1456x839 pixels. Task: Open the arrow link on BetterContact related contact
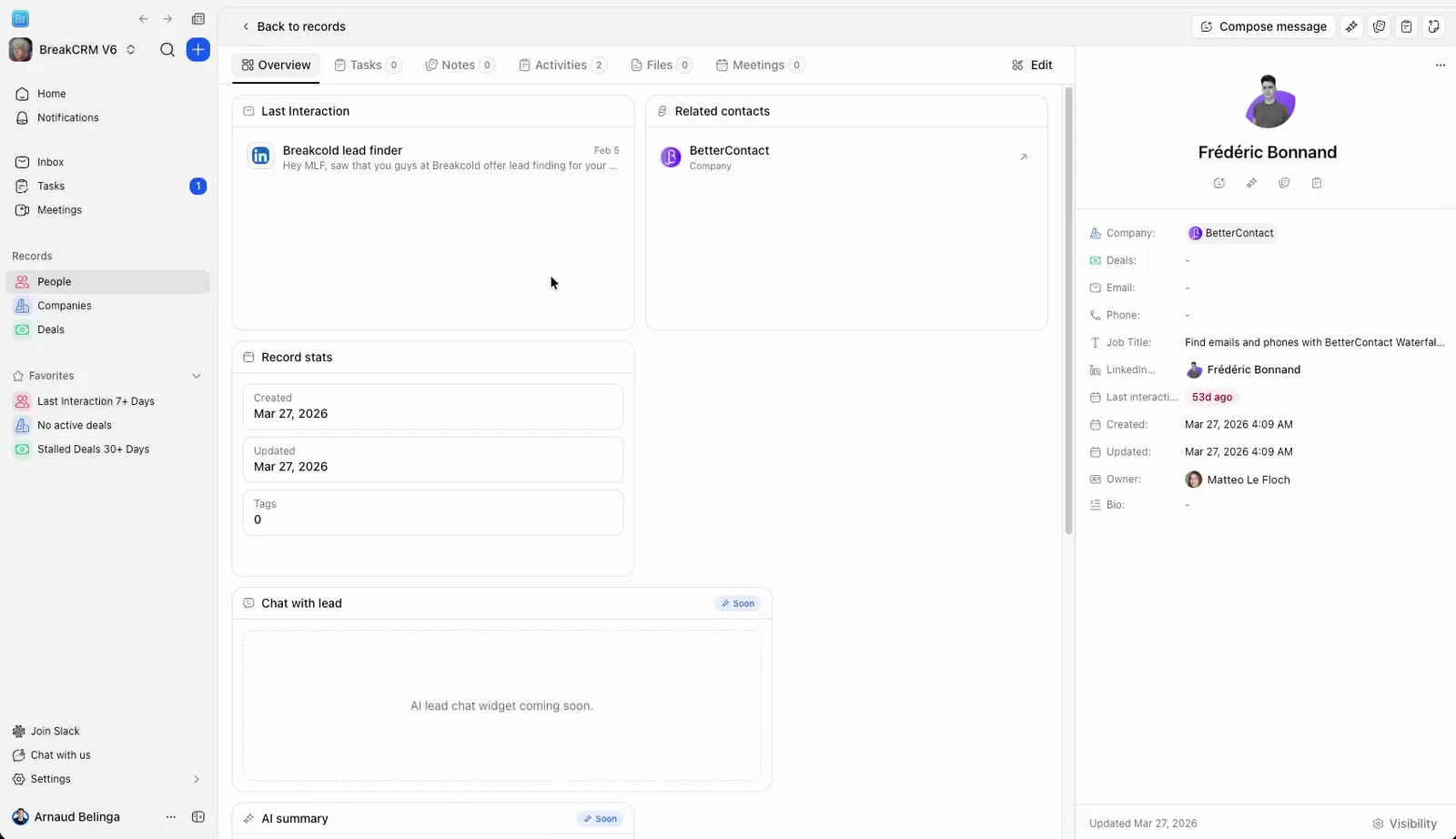pos(1024,157)
